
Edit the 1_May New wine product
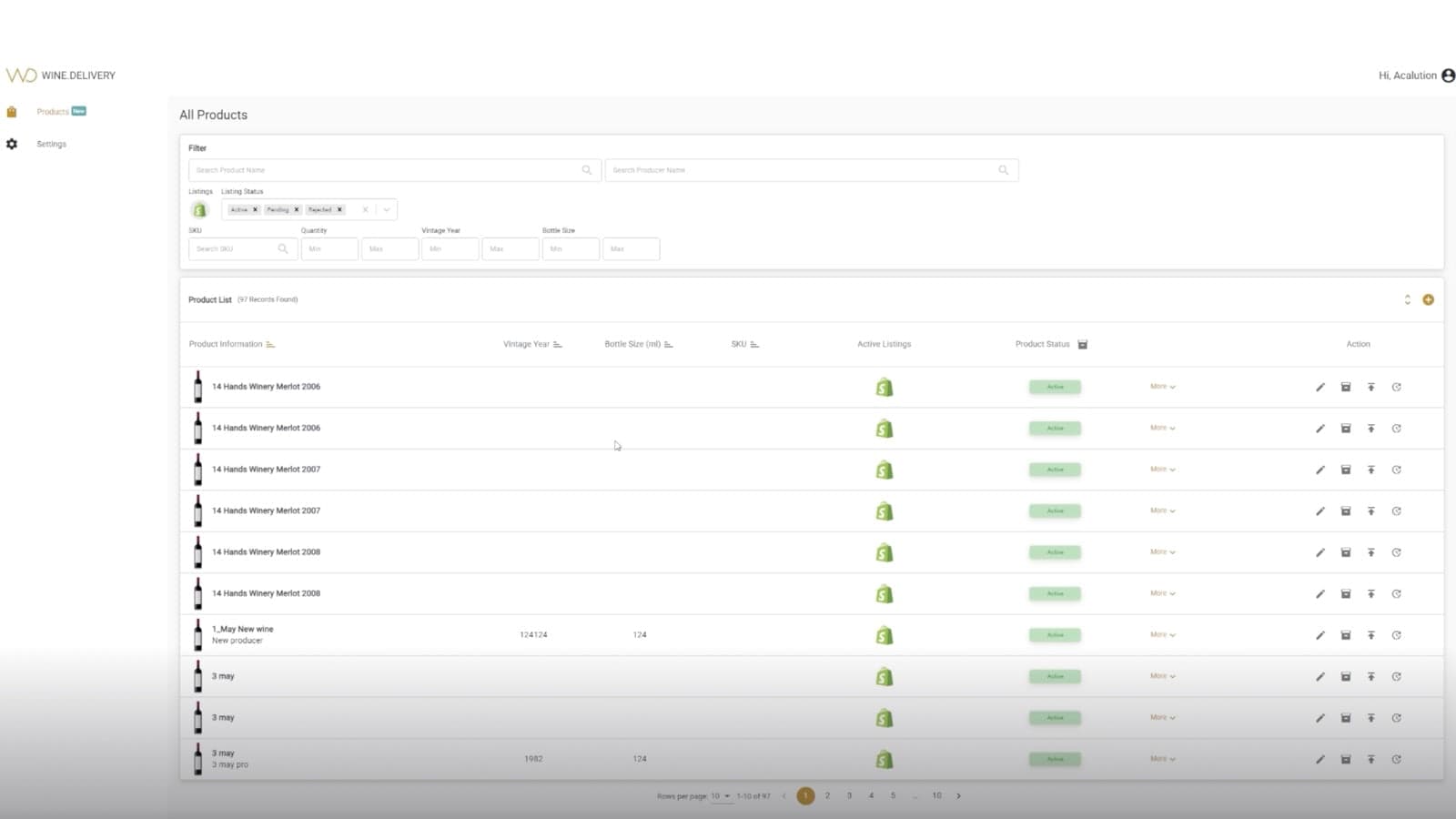point(1320,635)
